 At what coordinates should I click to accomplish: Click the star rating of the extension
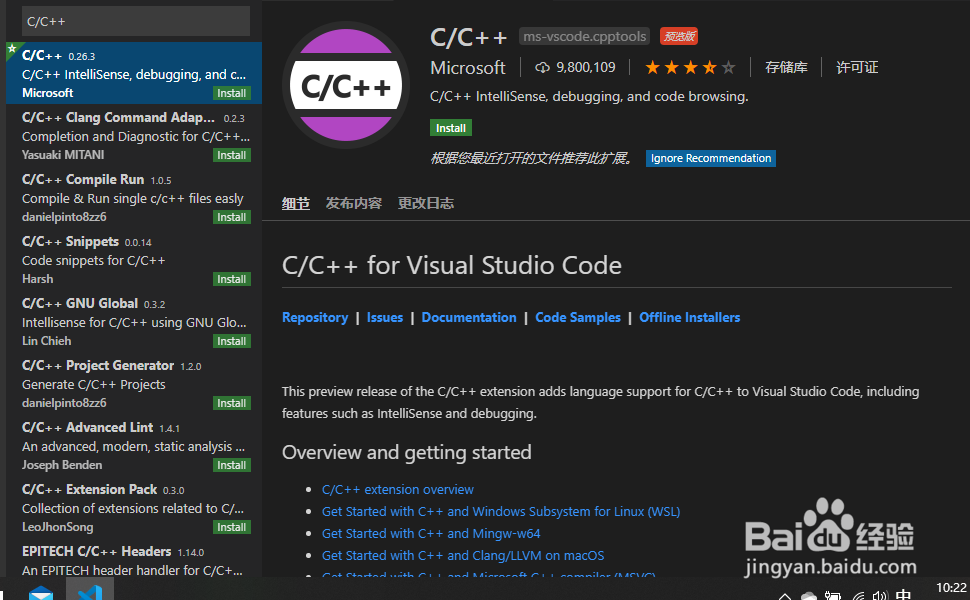[x=690, y=67]
